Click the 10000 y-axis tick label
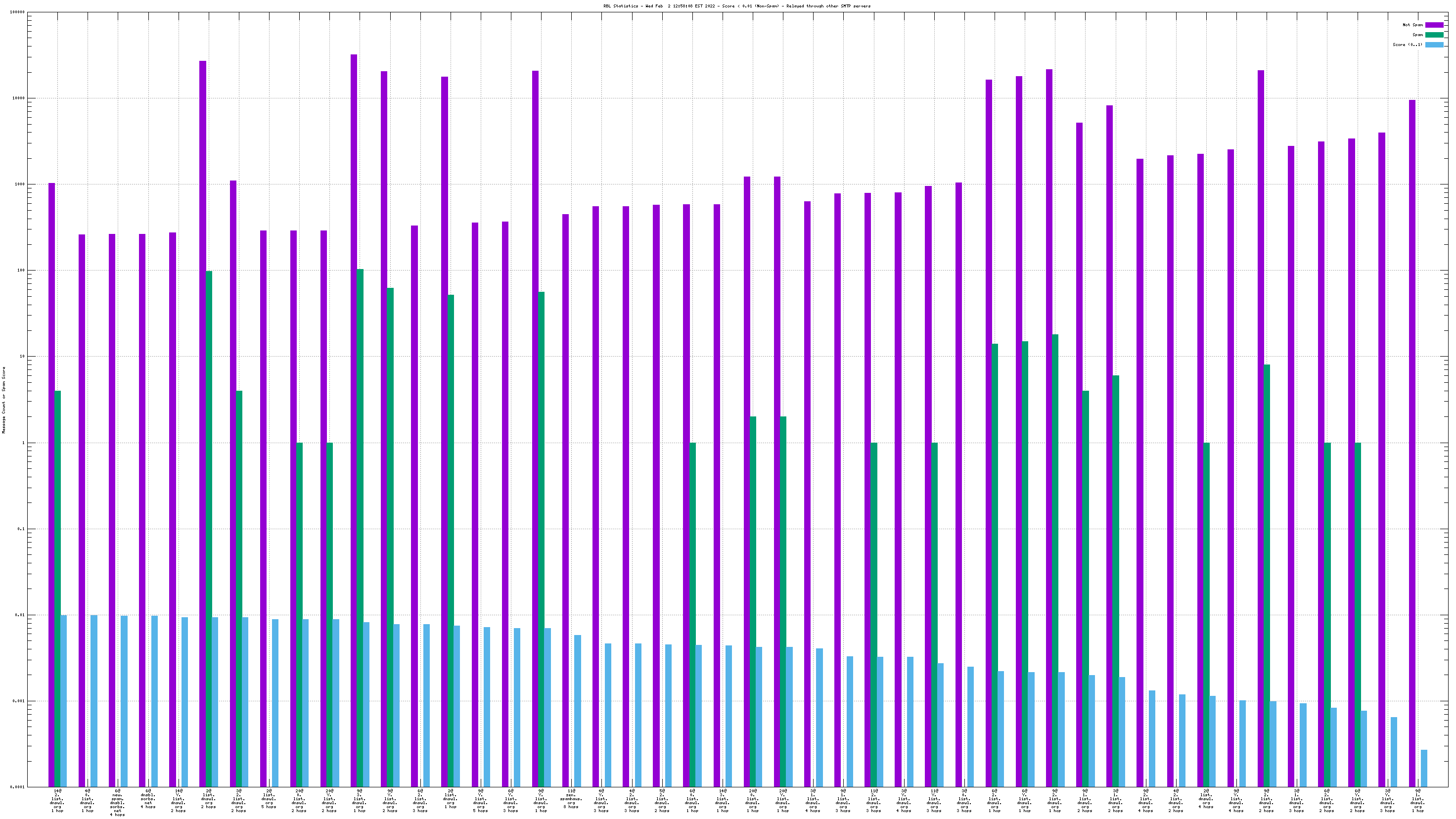 (x=18, y=98)
